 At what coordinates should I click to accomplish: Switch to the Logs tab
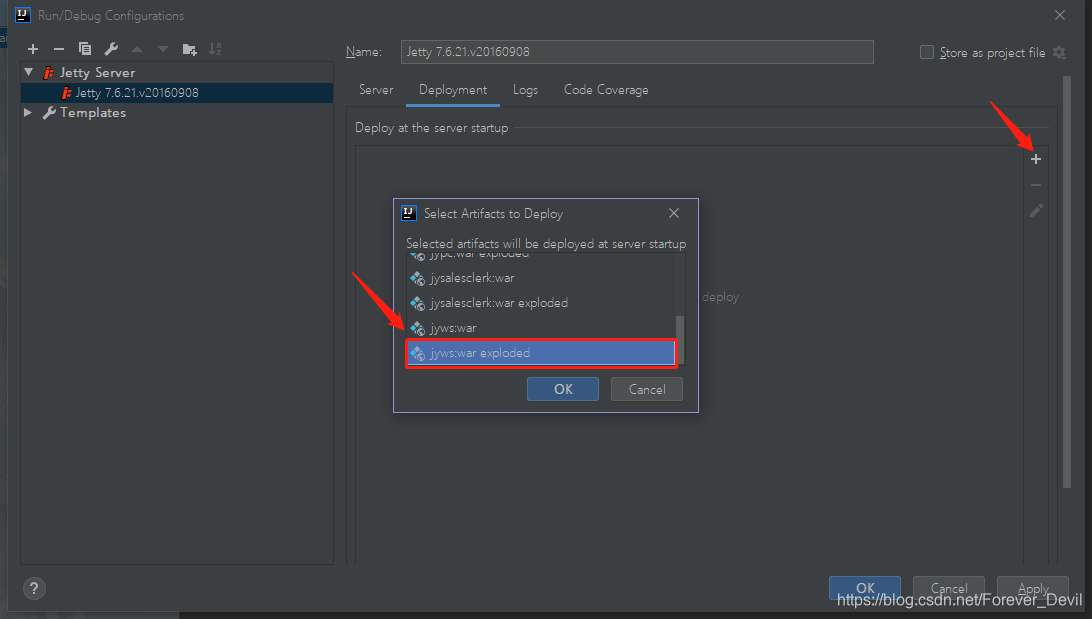coord(525,90)
